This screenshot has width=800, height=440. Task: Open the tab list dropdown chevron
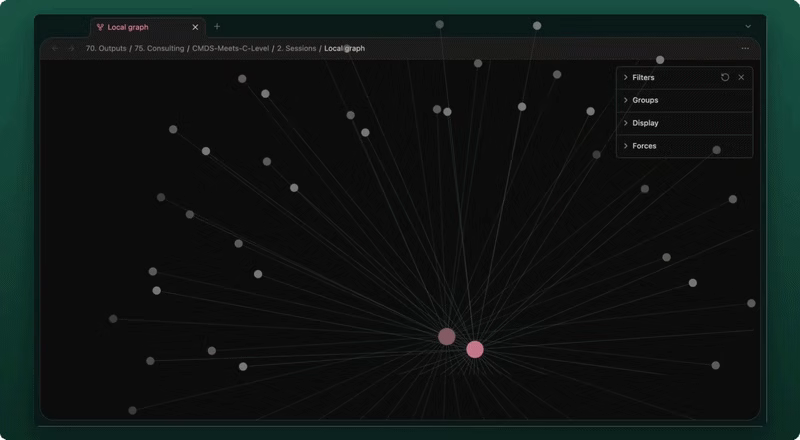[747, 27]
